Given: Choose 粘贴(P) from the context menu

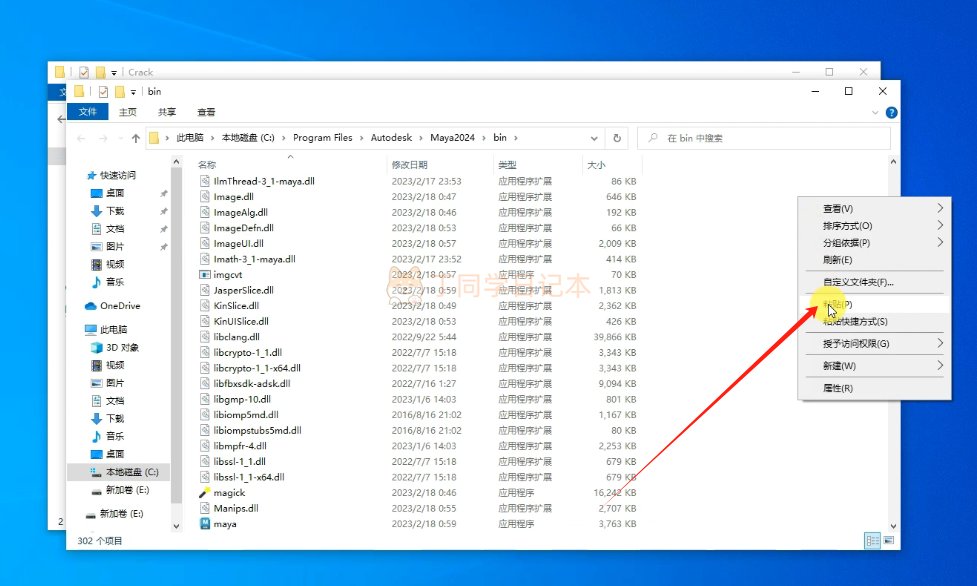Looking at the screenshot, I should pyautogui.click(x=838, y=304).
